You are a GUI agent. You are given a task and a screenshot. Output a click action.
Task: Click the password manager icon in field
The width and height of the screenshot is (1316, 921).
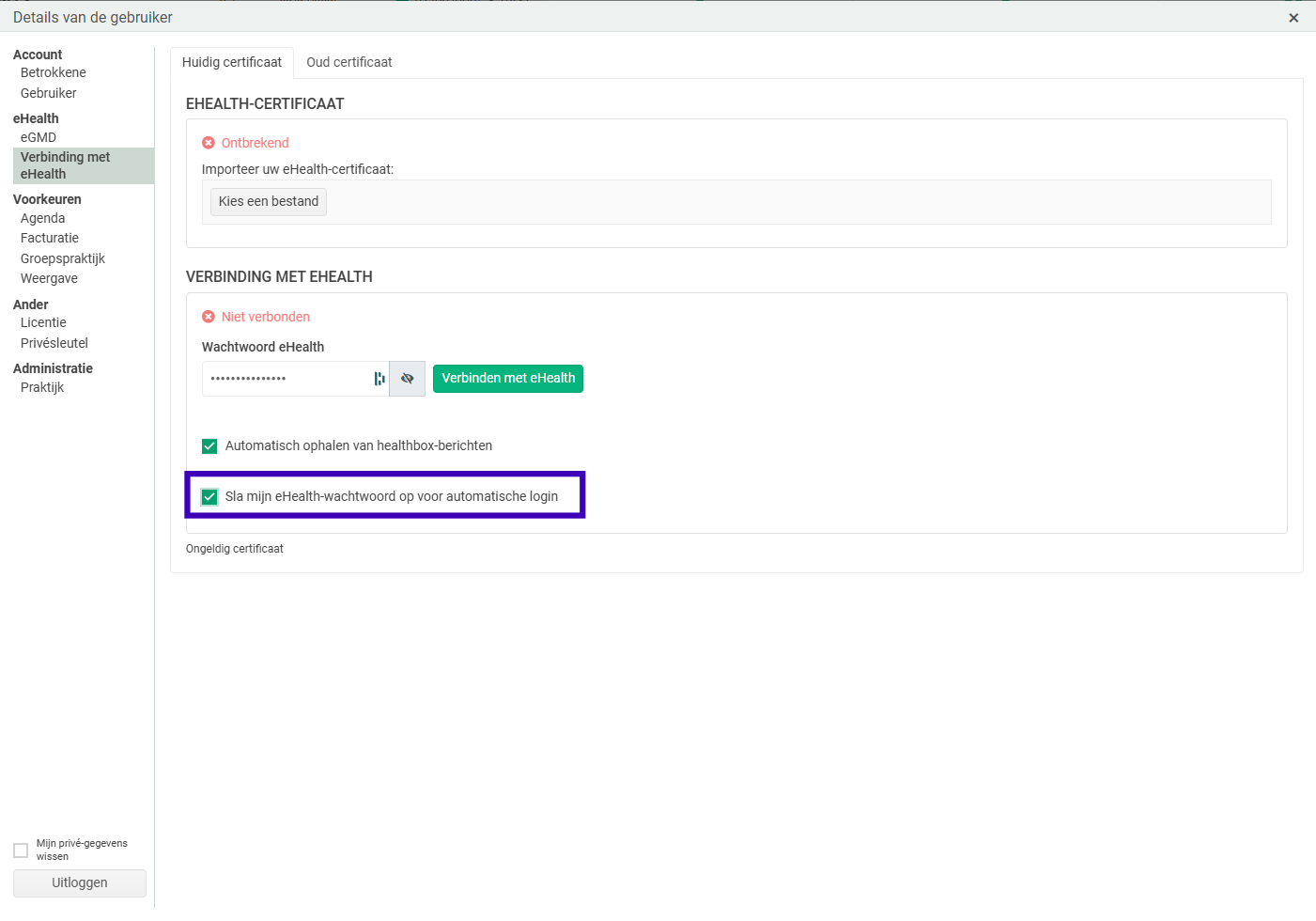(x=379, y=379)
